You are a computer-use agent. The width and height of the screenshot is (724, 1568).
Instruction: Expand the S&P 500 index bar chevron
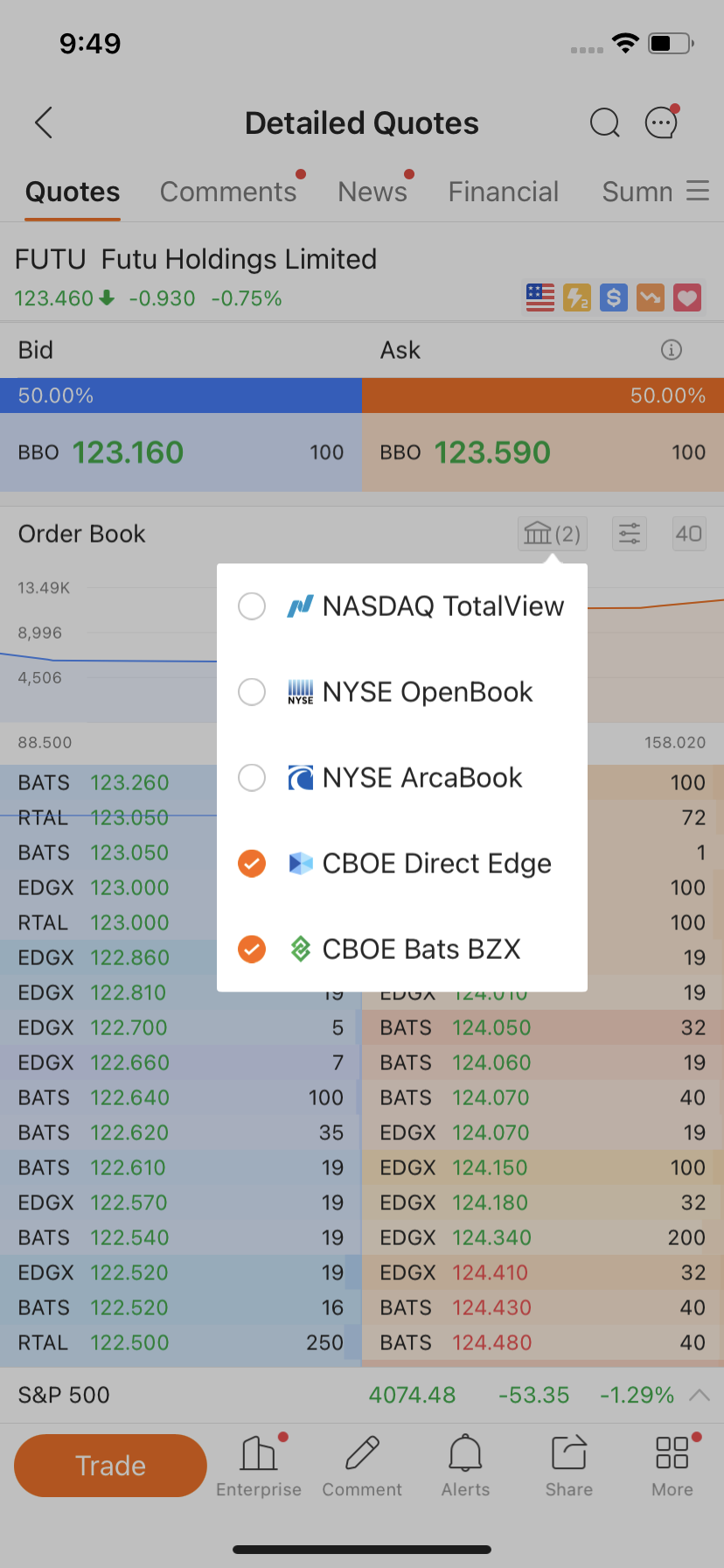700,1395
